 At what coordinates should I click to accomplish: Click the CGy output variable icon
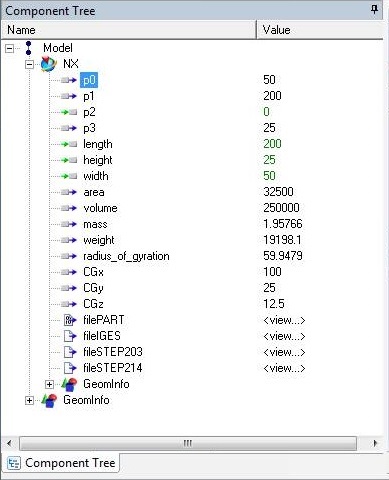pyautogui.click(x=69, y=288)
